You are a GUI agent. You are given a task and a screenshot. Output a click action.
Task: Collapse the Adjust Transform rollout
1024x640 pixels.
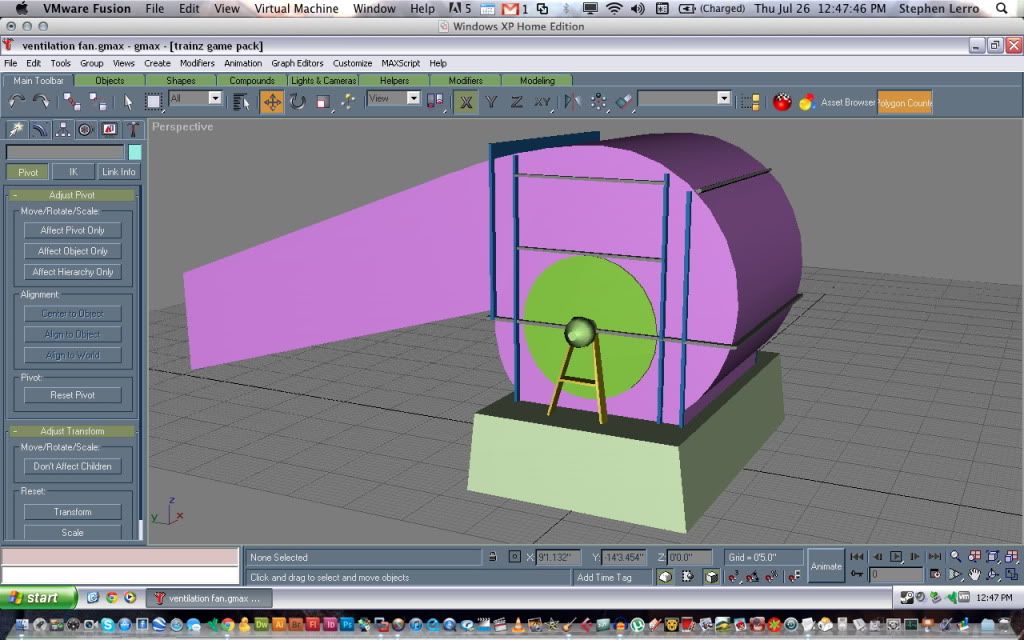(72, 431)
